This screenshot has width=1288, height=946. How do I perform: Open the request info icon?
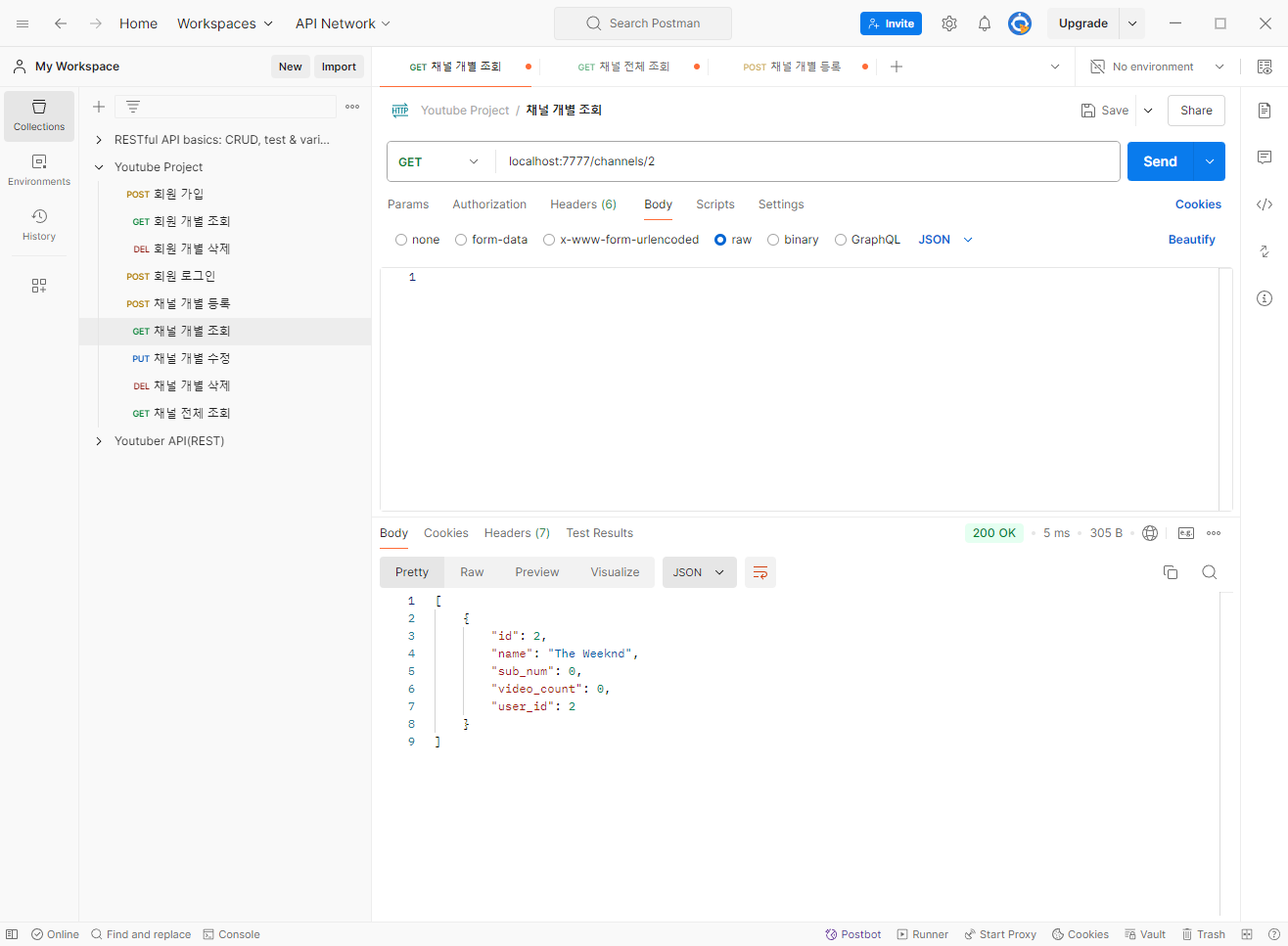click(1265, 298)
